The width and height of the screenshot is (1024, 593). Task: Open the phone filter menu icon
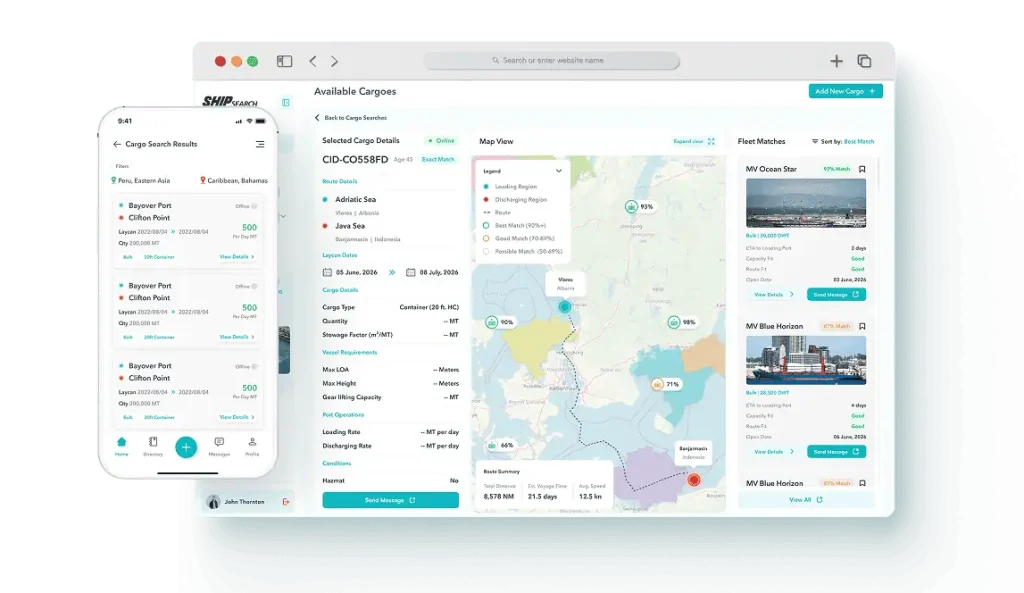point(260,144)
